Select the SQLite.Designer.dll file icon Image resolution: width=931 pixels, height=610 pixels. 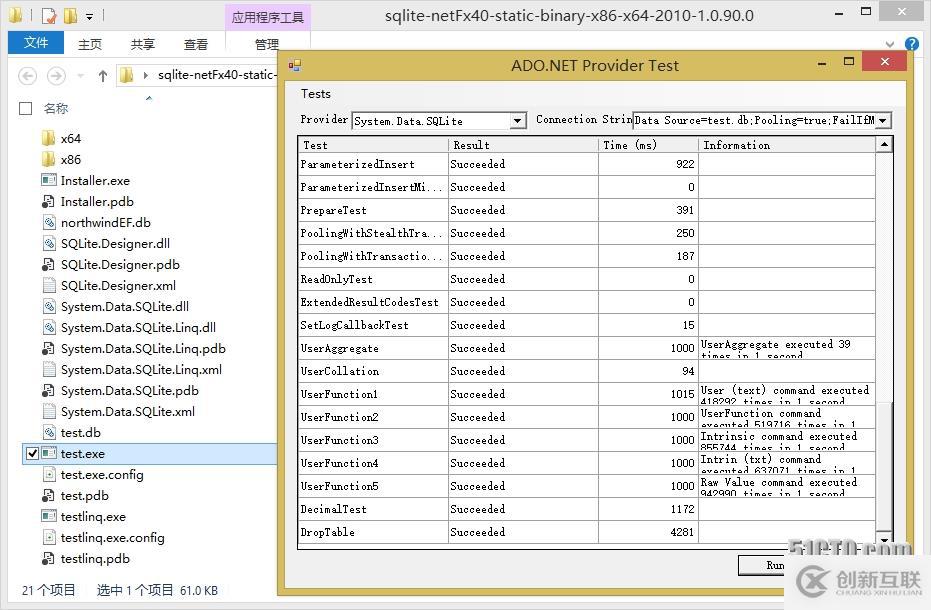pos(48,243)
